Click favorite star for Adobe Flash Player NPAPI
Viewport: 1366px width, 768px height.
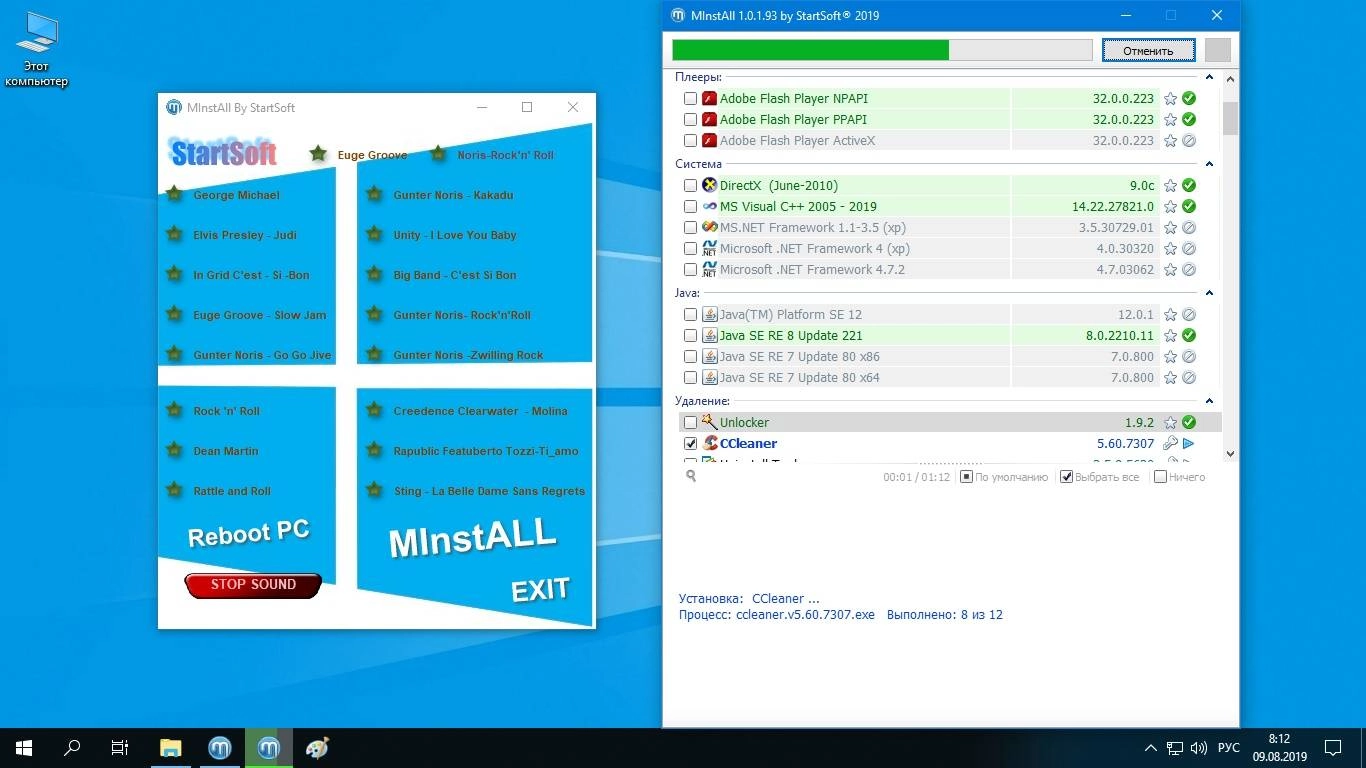[x=1170, y=99]
